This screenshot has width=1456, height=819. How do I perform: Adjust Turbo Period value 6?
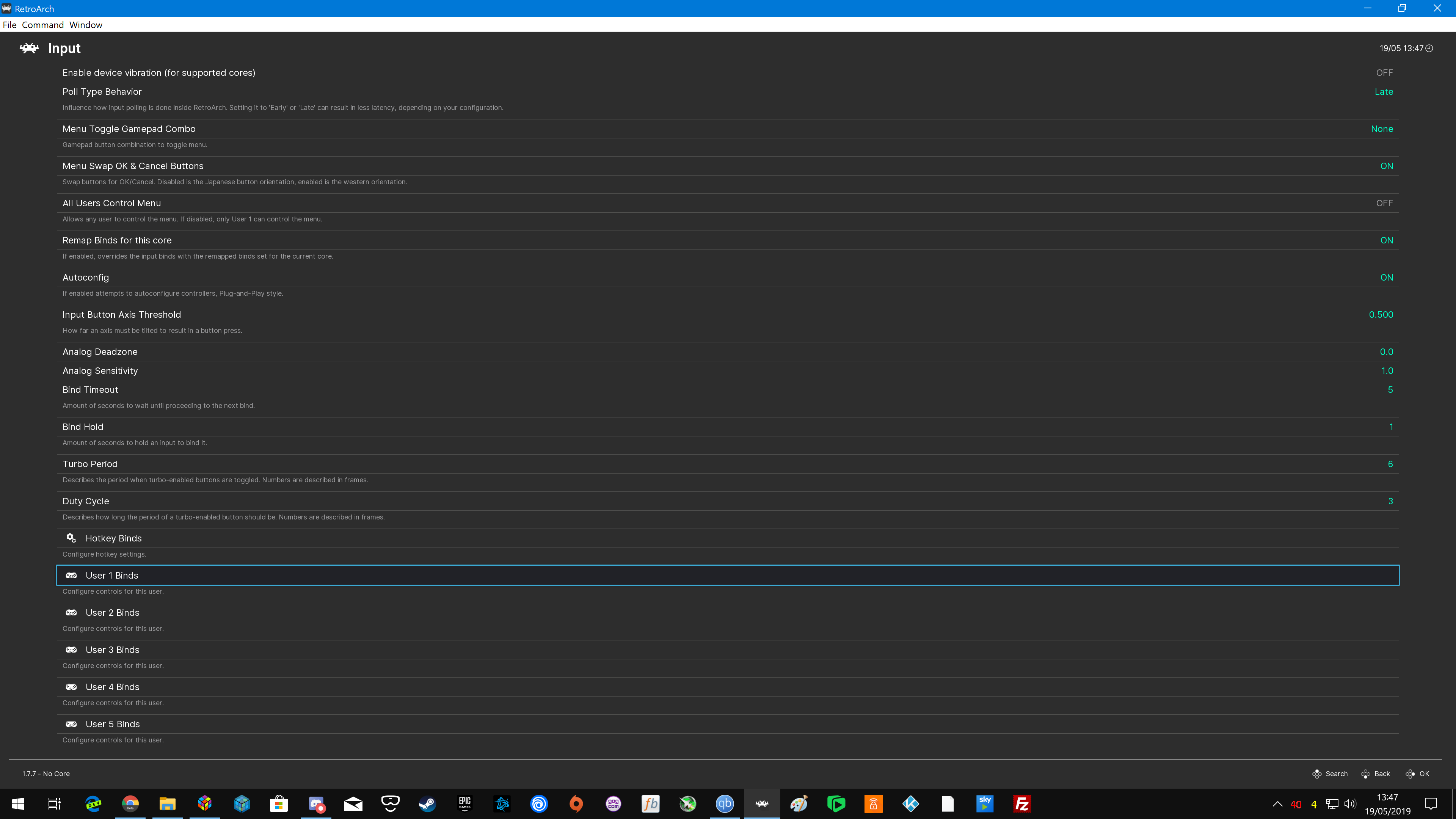(x=1390, y=464)
